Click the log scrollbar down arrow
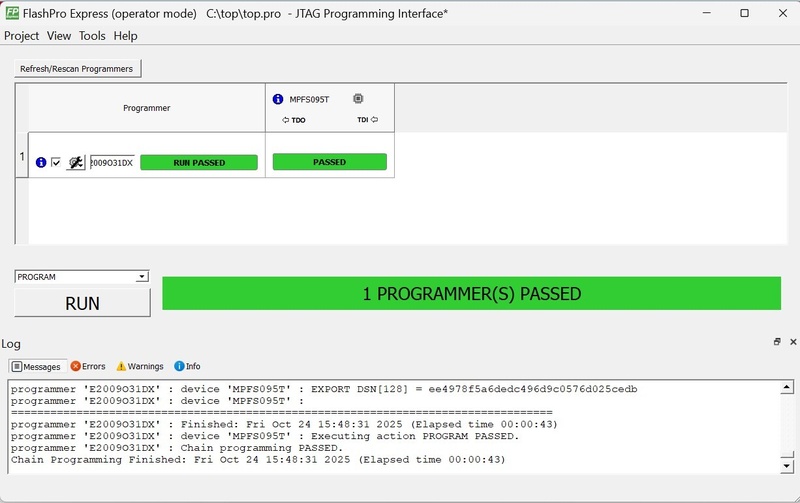Viewport: 800px width, 503px height. (x=787, y=465)
